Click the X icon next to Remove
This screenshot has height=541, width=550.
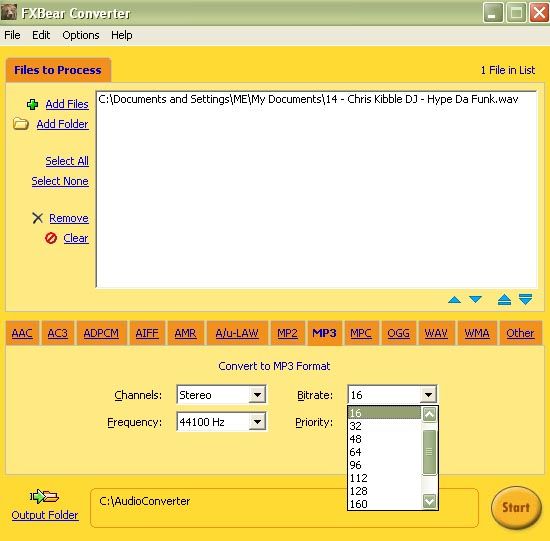38,218
